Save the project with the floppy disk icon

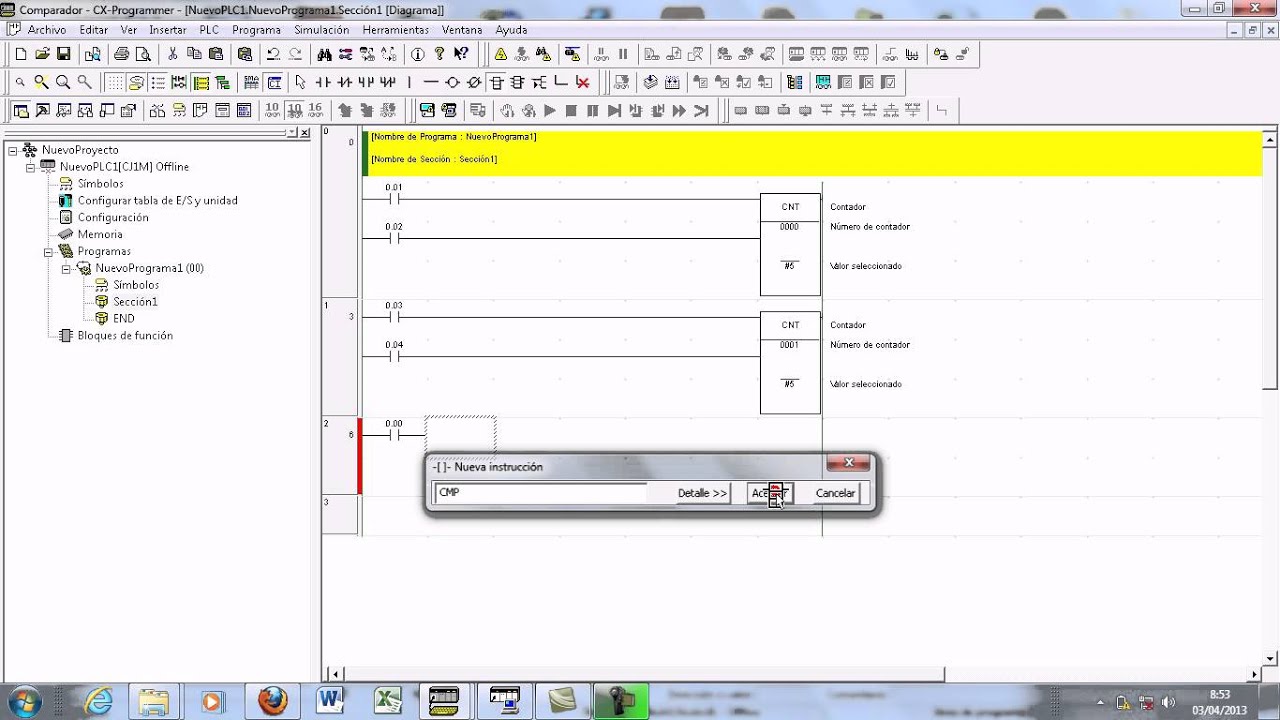(x=63, y=54)
